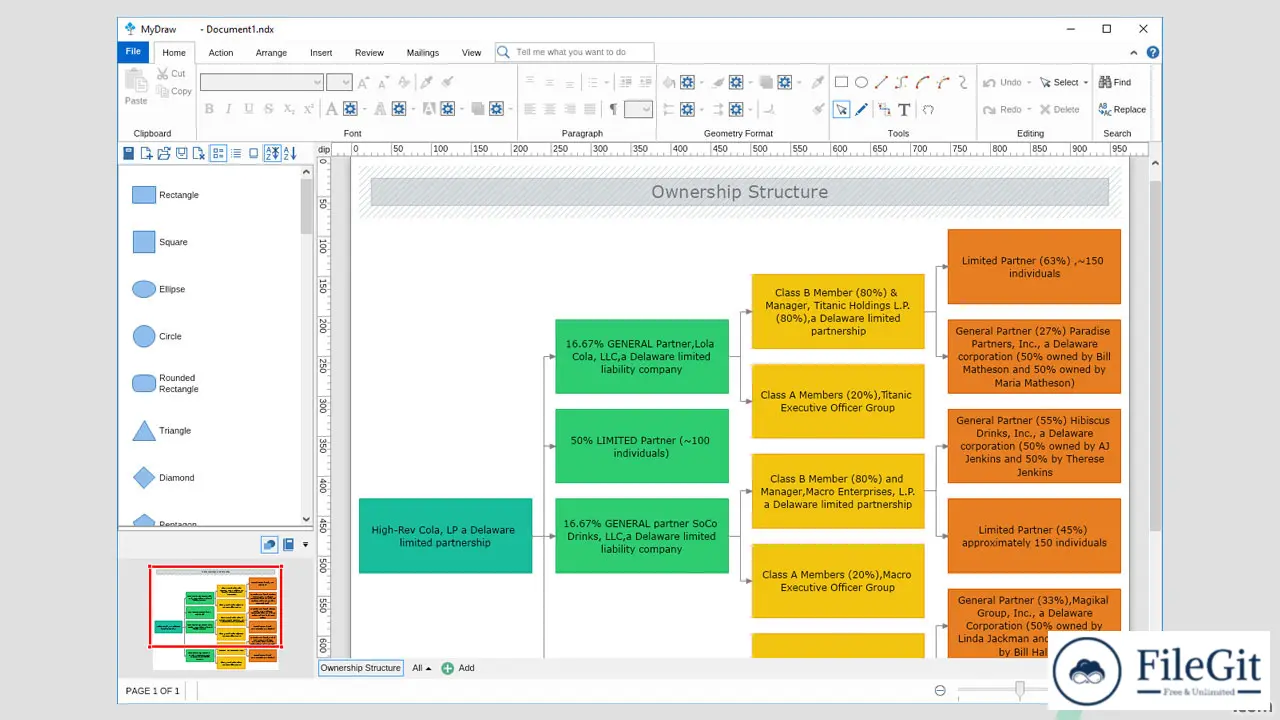The height and width of the screenshot is (720, 1280).
Task: Click the zoom slider handle
Action: click(x=1019, y=690)
